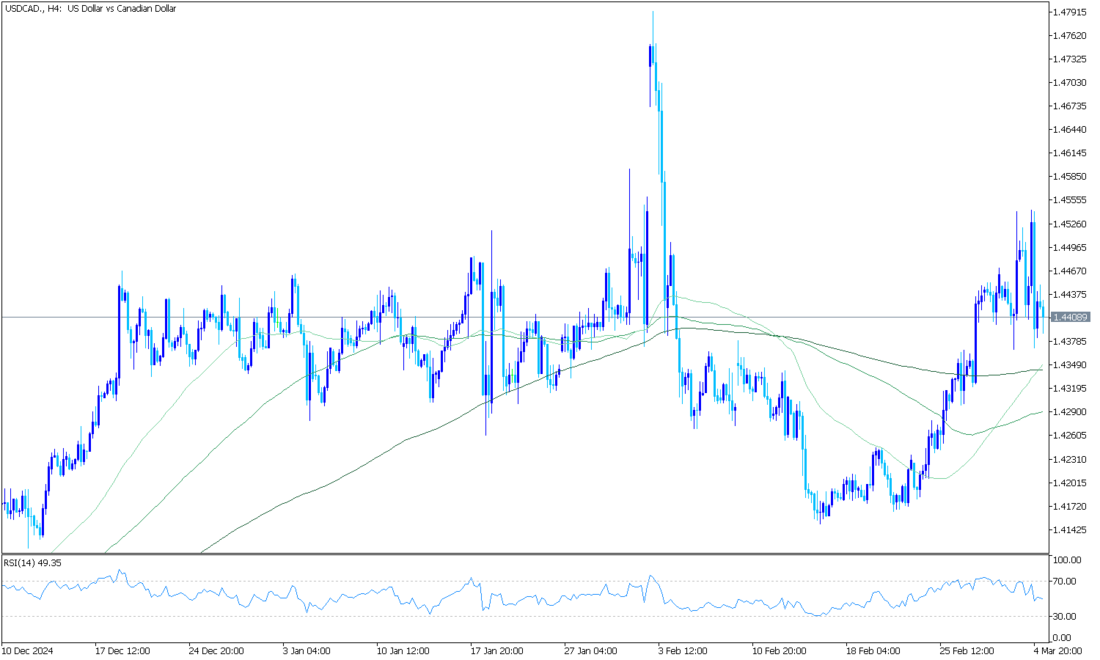This screenshot has height=660, width=1100.
Task: Click the RSI(14) 49.35 indicator label
Action: tap(33, 563)
